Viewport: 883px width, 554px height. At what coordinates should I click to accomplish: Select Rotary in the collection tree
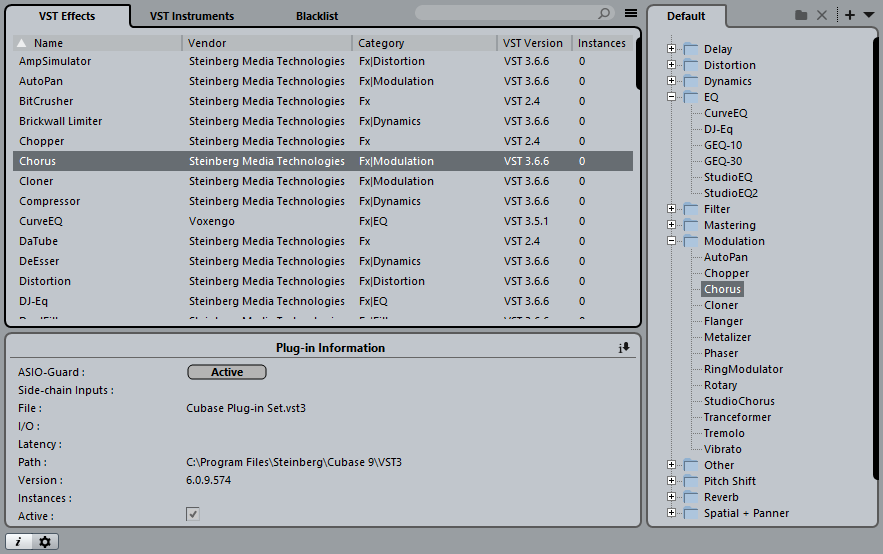[x=720, y=385]
